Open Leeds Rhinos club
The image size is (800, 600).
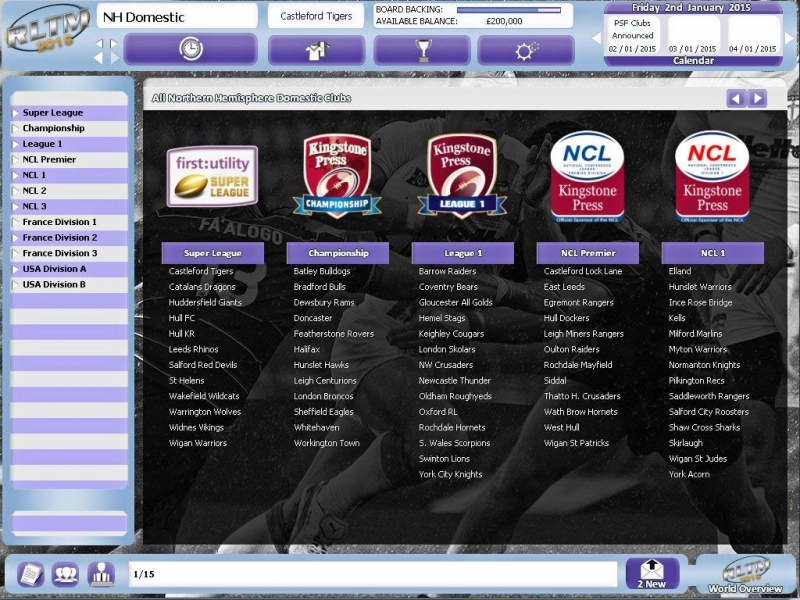click(193, 349)
